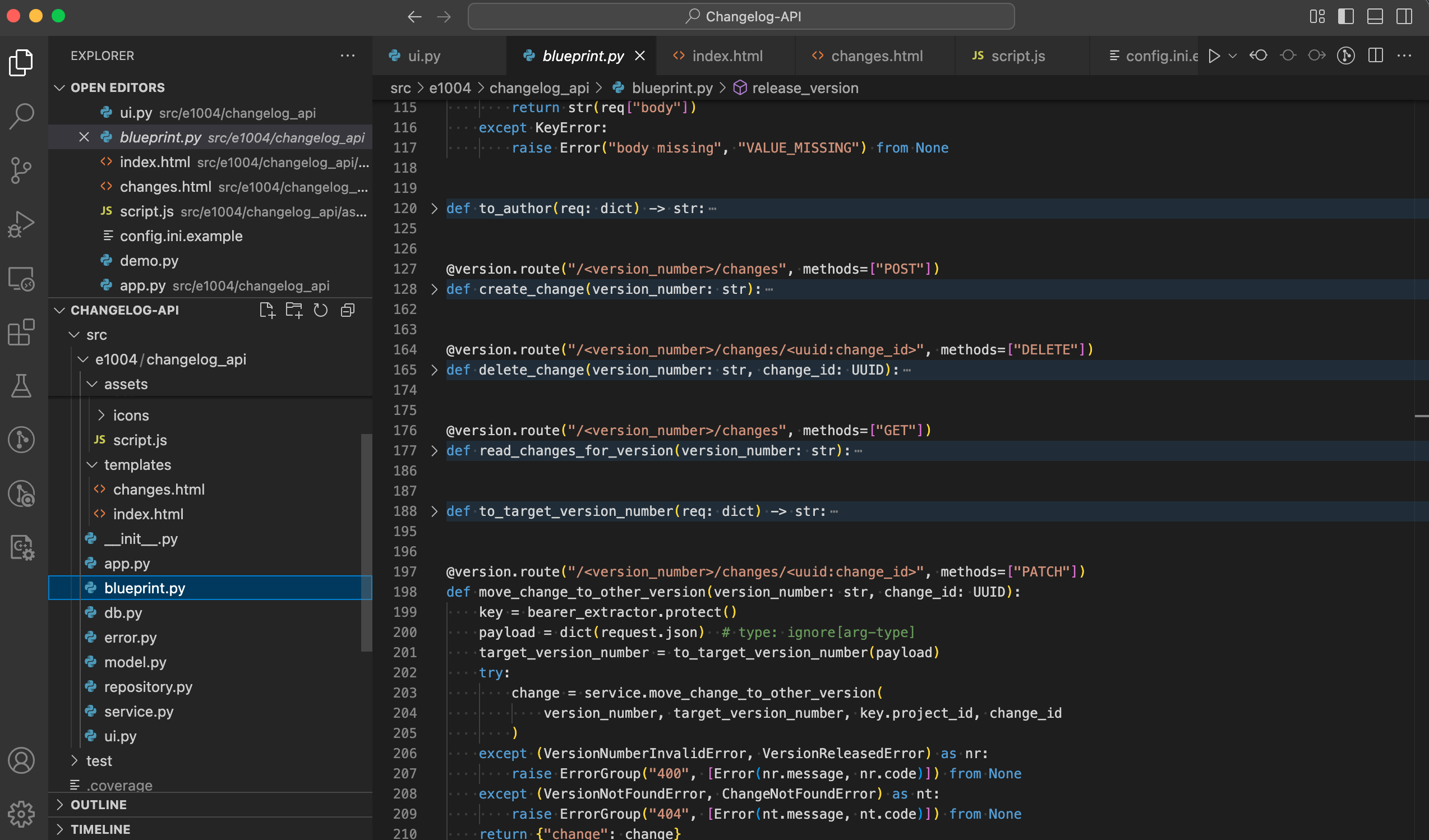Click the Changelog-API command center search box
1429x840 pixels.
coord(741,16)
